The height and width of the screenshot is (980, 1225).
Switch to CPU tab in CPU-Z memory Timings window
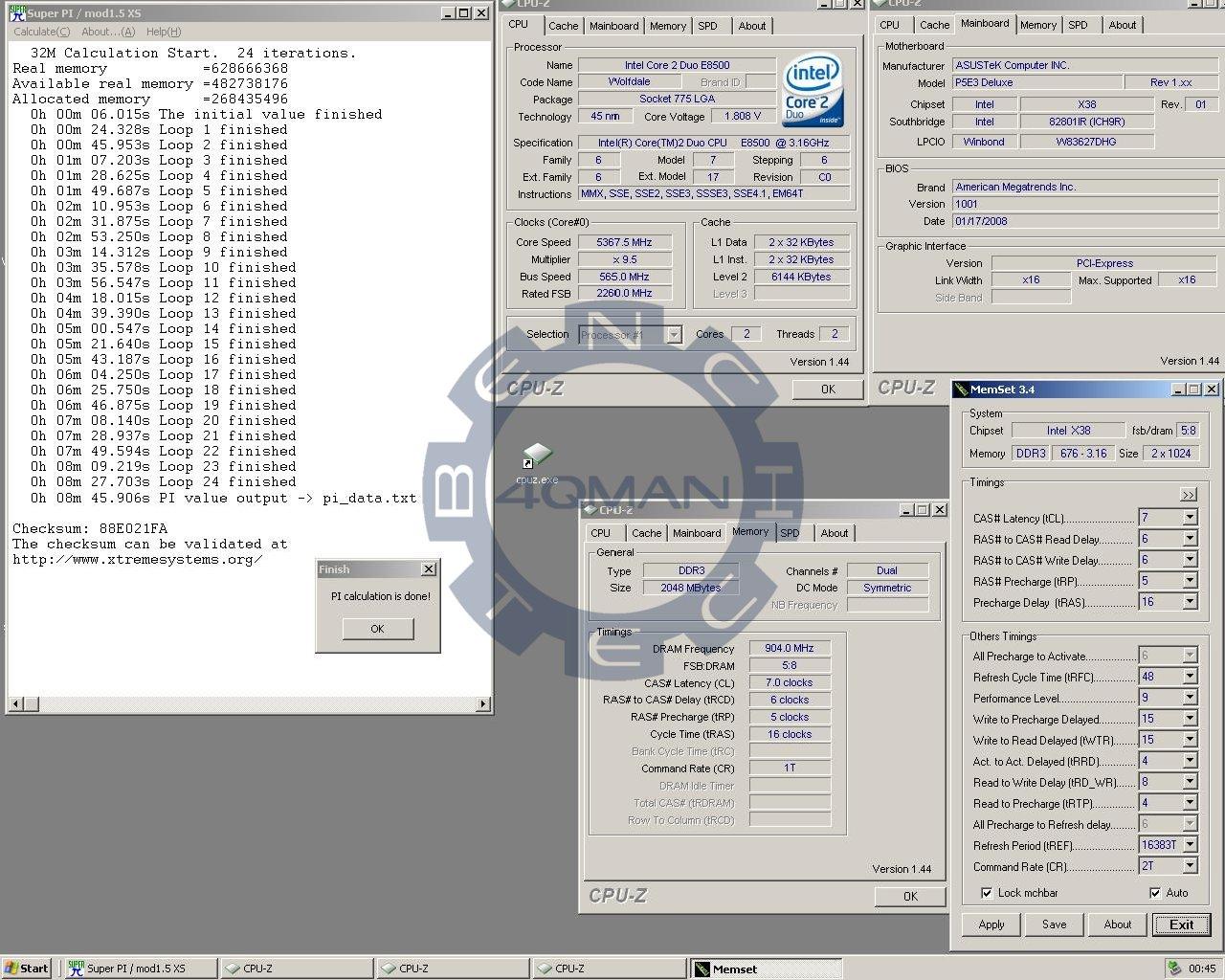600,533
